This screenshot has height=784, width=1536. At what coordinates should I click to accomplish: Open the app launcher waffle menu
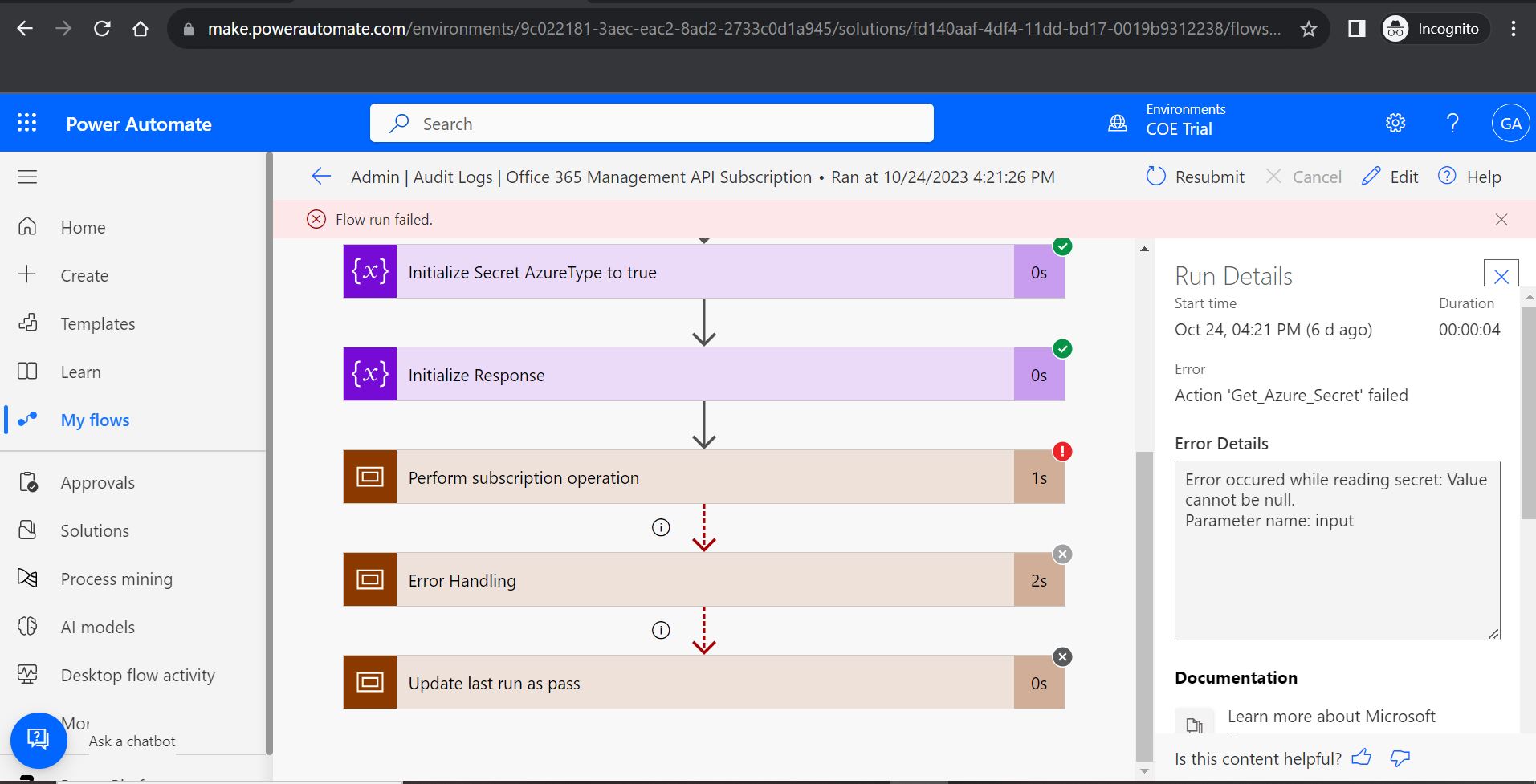pyautogui.click(x=26, y=123)
